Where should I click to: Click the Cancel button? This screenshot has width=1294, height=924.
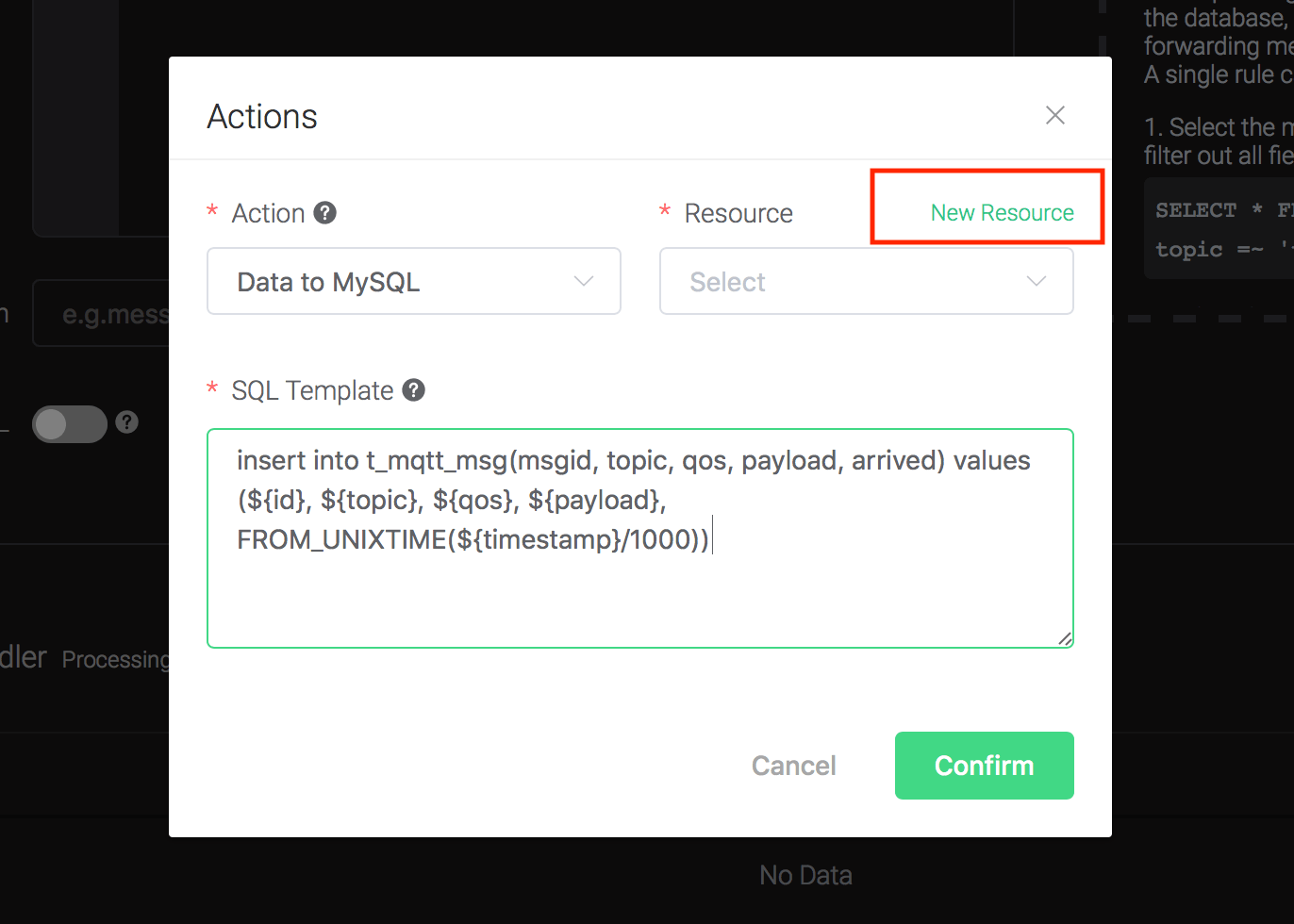pyautogui.click(x=793, y=766)
